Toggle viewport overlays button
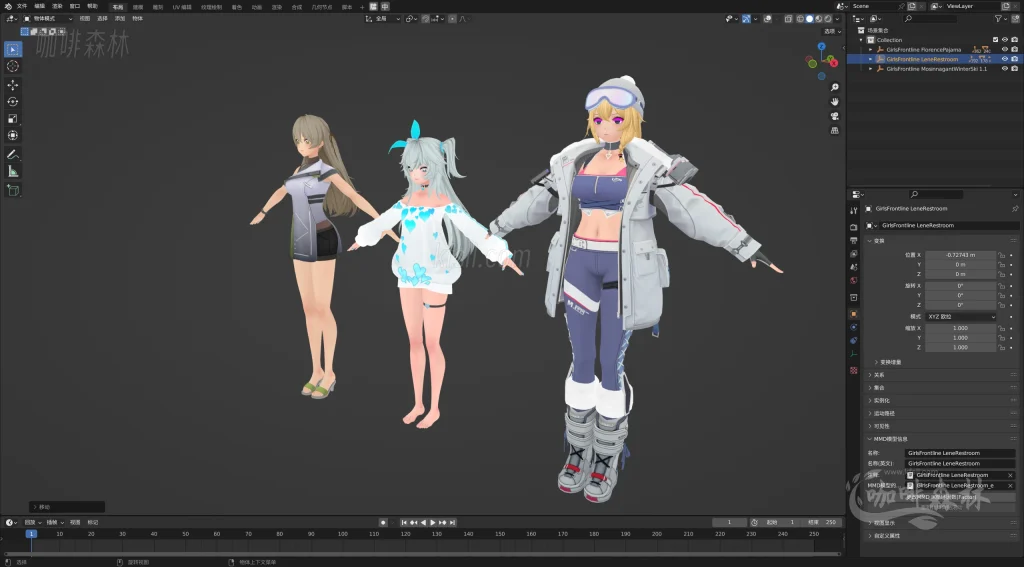1024x567 pixels. (x=768, y=19)
